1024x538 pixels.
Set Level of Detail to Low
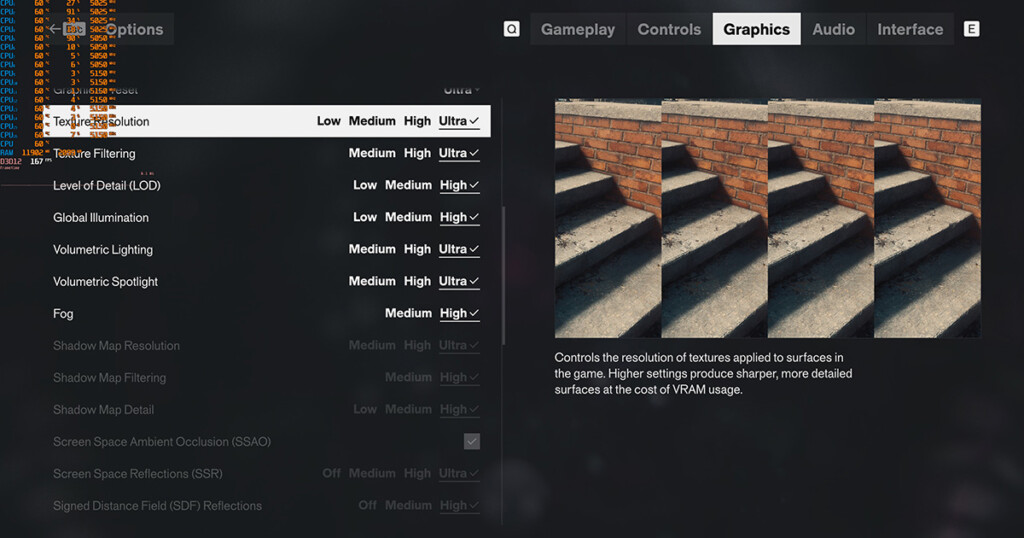365,185
